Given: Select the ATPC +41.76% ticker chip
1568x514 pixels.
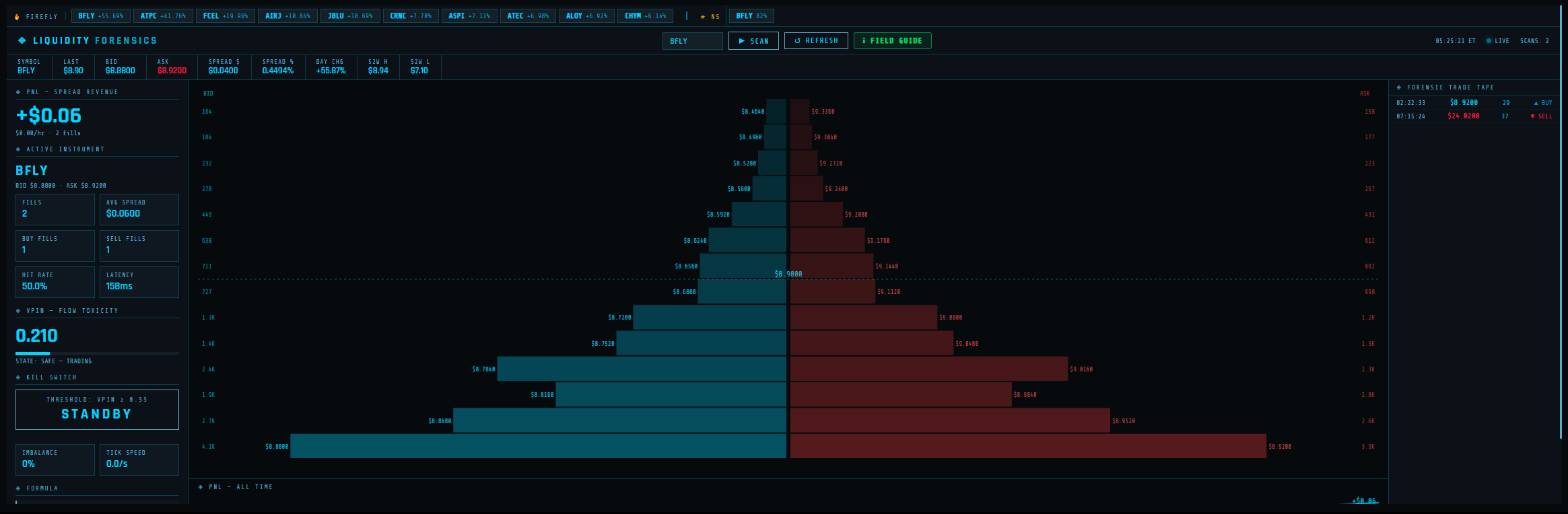Looking at the screenshot, I should click(163, 16).
